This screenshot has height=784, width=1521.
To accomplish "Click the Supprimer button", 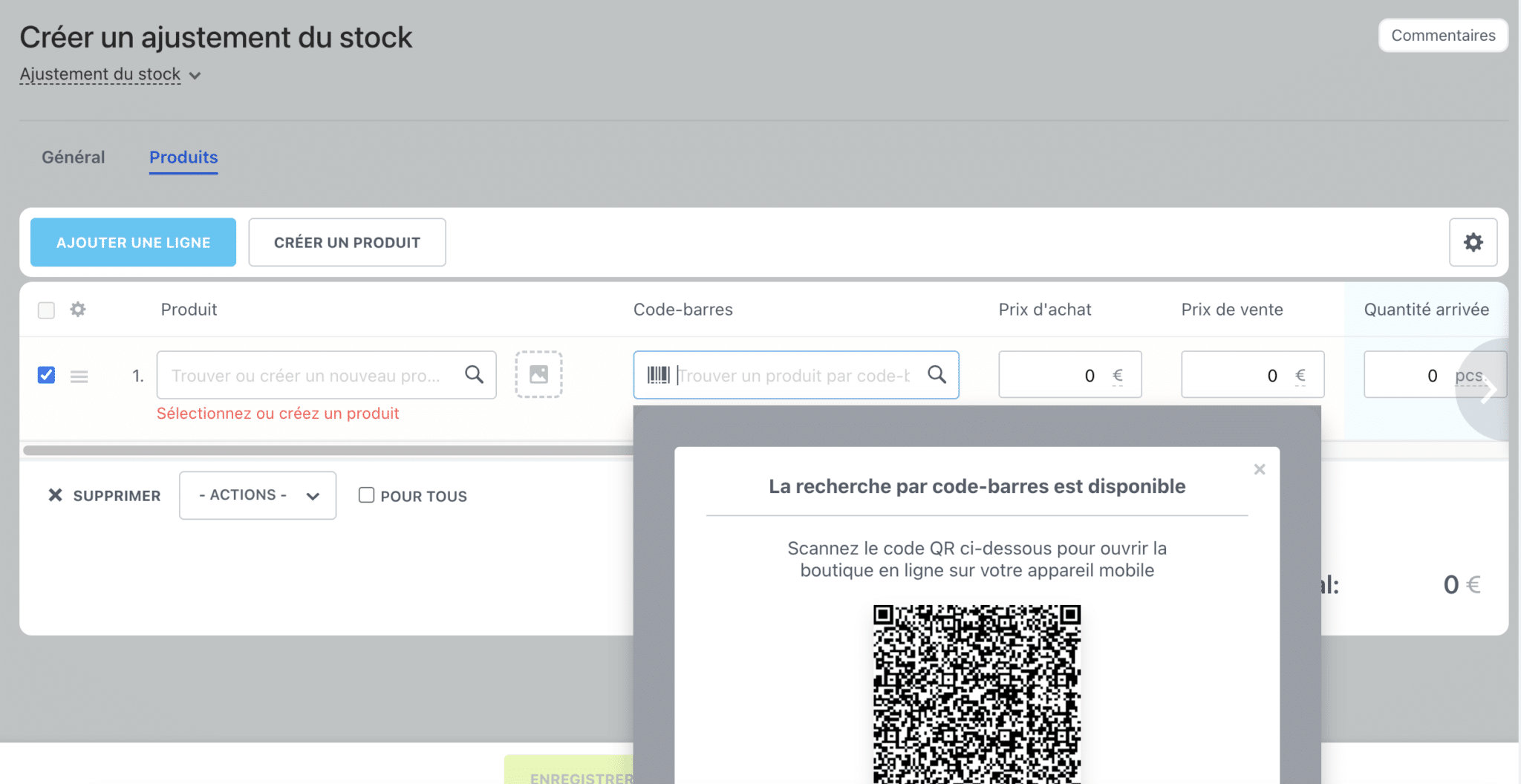I will click(104, 495).
